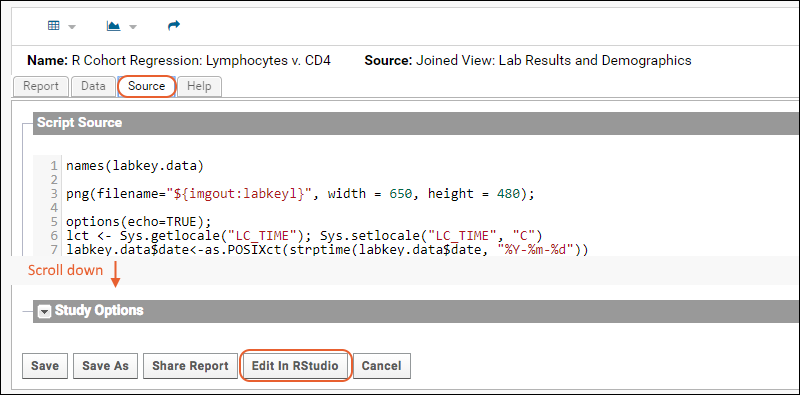Click the Sys.getlocale code line

pyautogui.click(x=304, y=236)
